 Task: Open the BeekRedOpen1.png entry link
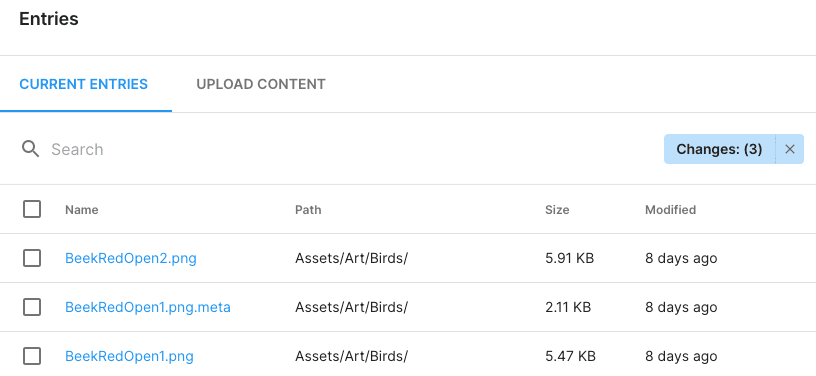pyautogui.click(x=129, y=356)
